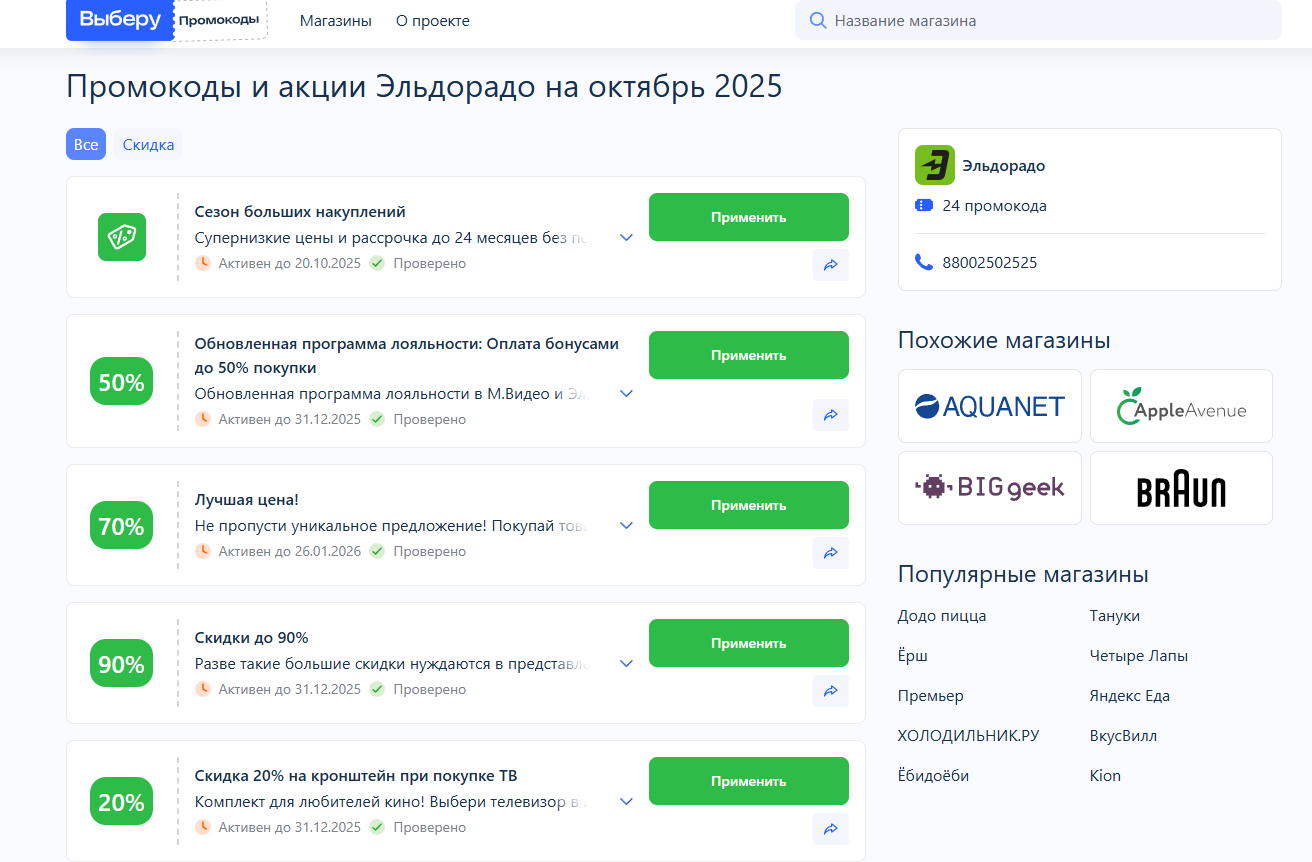This screenshot has height=862, width=1312.
Task: Click the phone icon next to 88002502525
Action: click(922, 262)
